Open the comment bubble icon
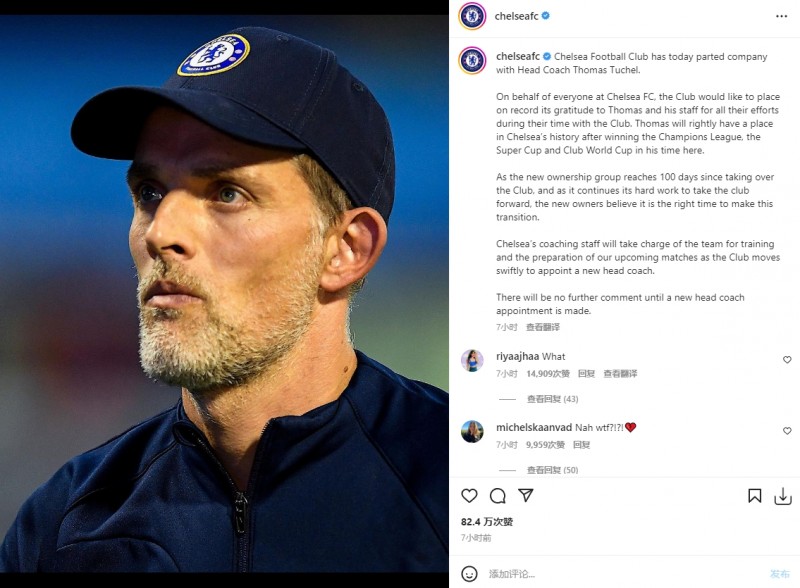Image resolution: width=800 pixels, height=588 pixels. tap(497, 496)
